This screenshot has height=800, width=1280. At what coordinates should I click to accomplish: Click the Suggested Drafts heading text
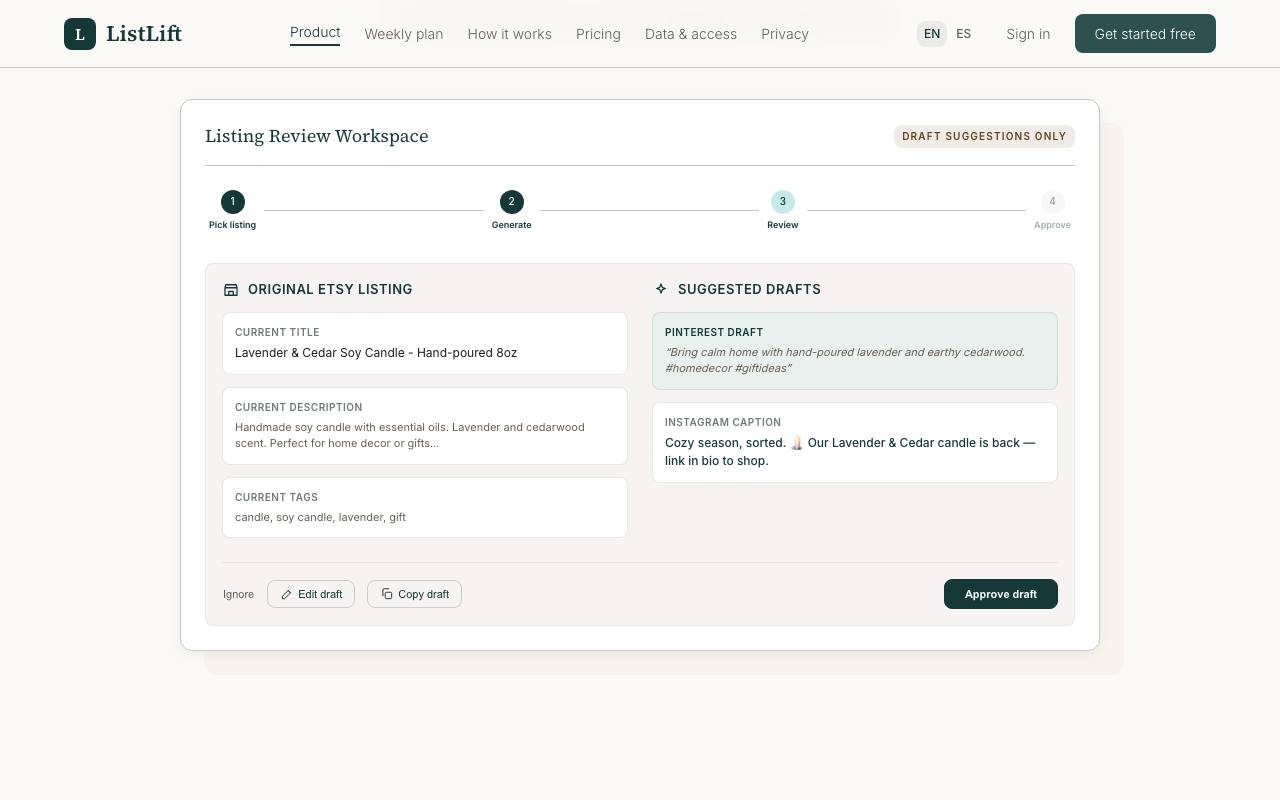click(x=749, y=289)
